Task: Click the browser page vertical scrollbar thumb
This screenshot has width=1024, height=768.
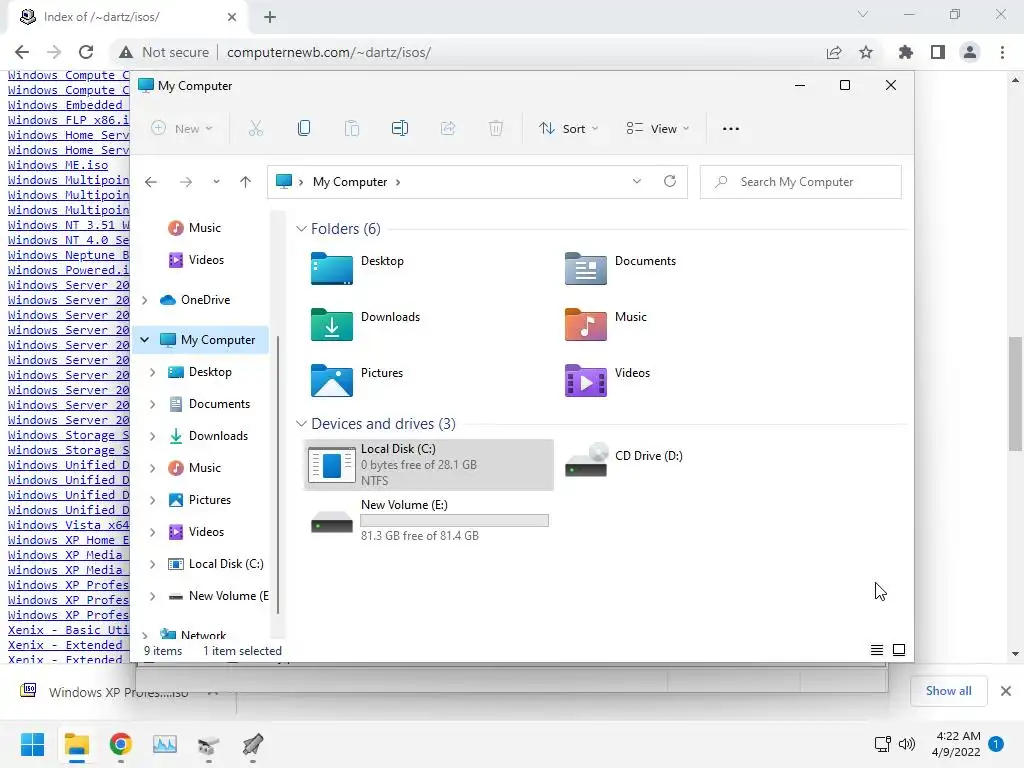Action: click(x=1015, y=394)
